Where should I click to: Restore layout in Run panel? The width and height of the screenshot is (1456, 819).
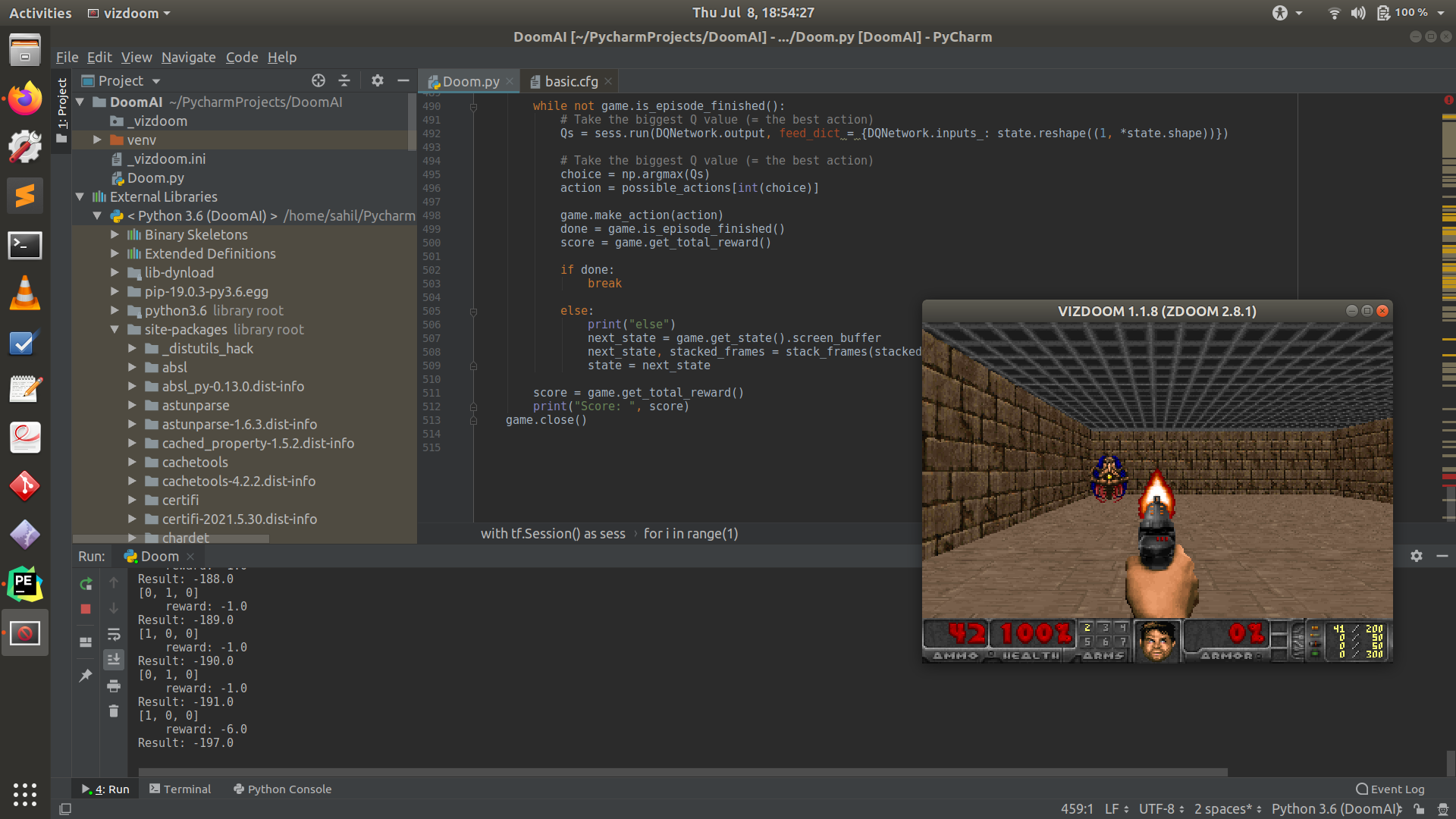pyautogui.click(x=86, y=642)
